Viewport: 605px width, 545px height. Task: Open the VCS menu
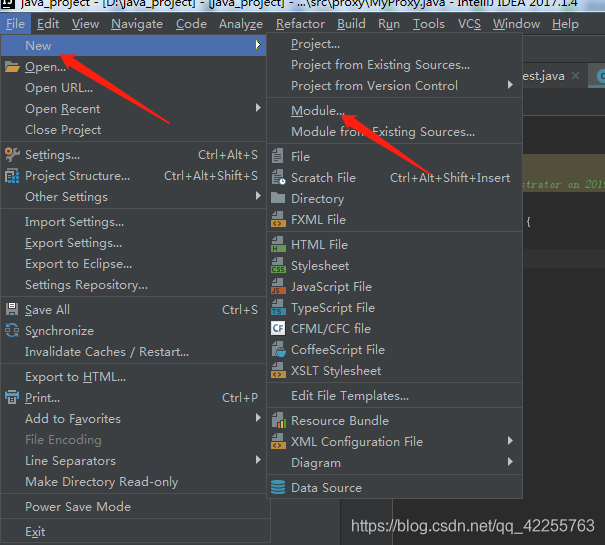tap(469, 24)
